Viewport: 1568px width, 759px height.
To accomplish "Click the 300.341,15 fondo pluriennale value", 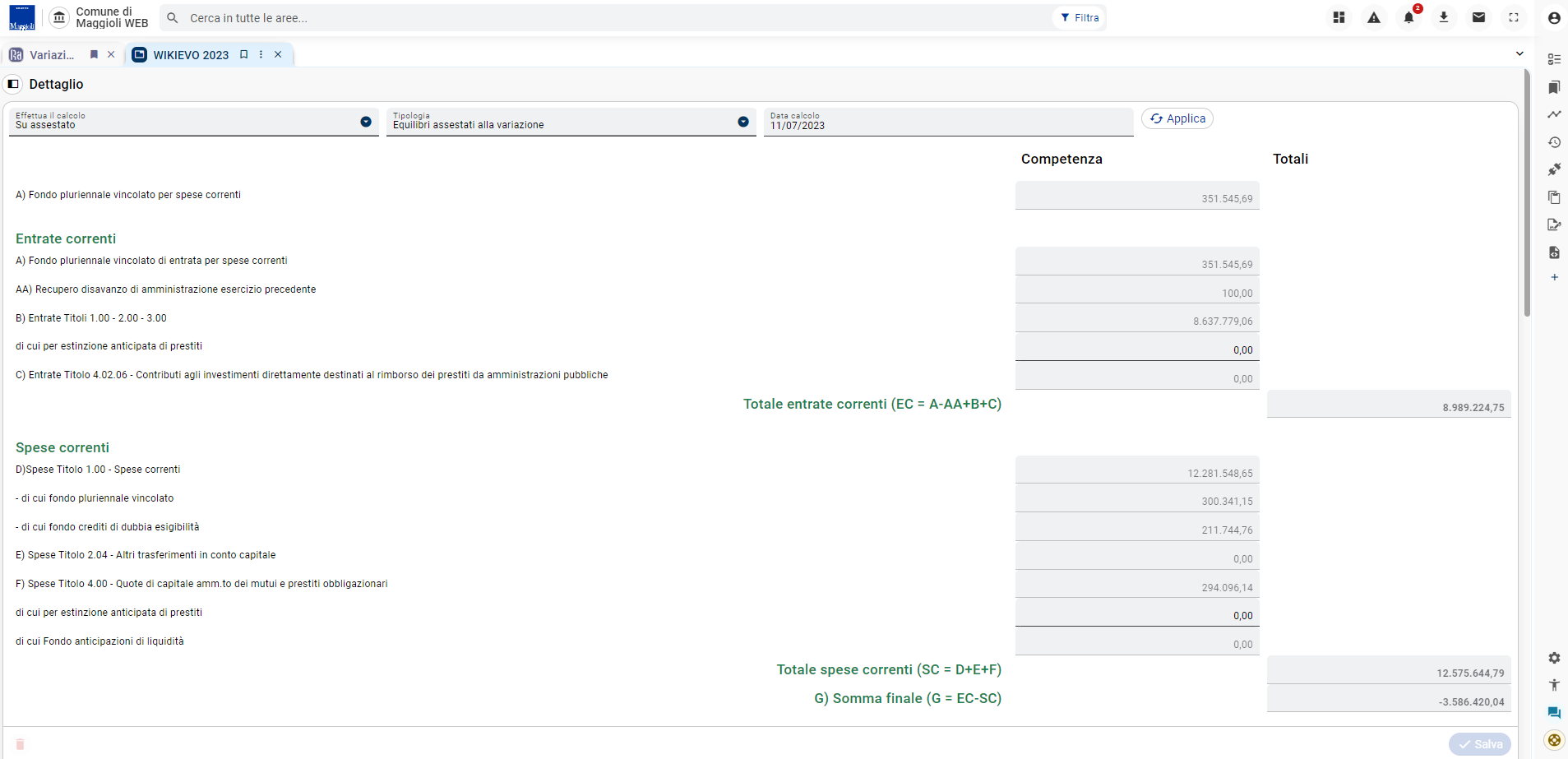I will [1137, 498].
